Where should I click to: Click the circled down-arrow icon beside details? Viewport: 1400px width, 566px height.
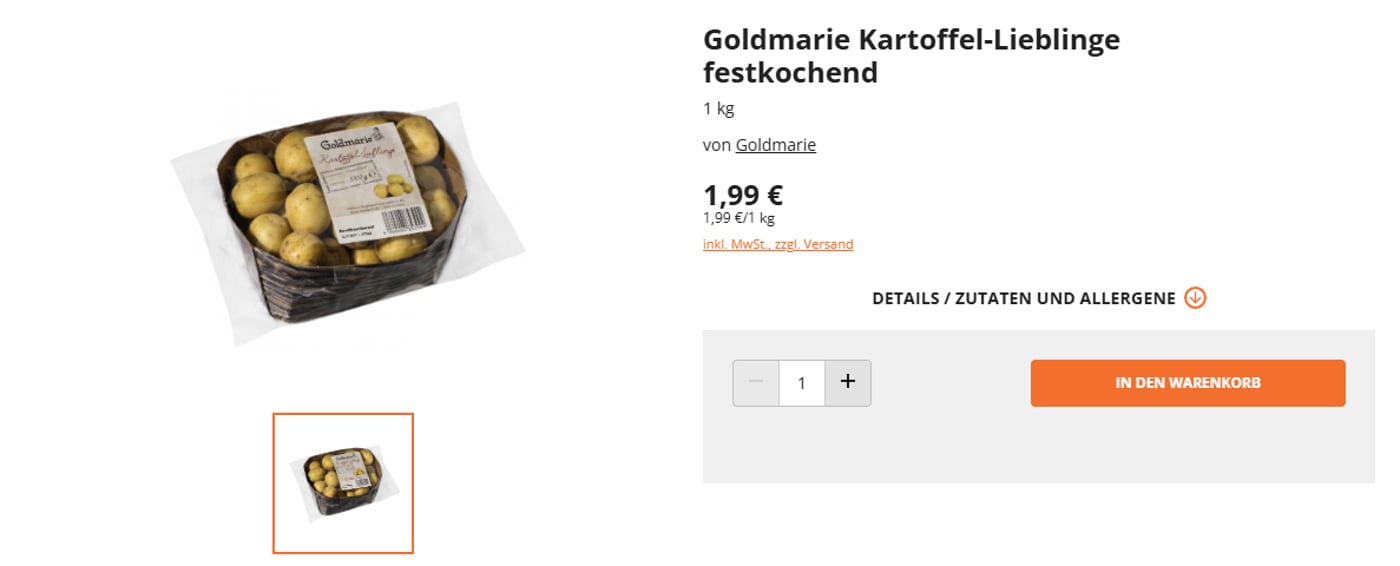[x=1195, y=298]
